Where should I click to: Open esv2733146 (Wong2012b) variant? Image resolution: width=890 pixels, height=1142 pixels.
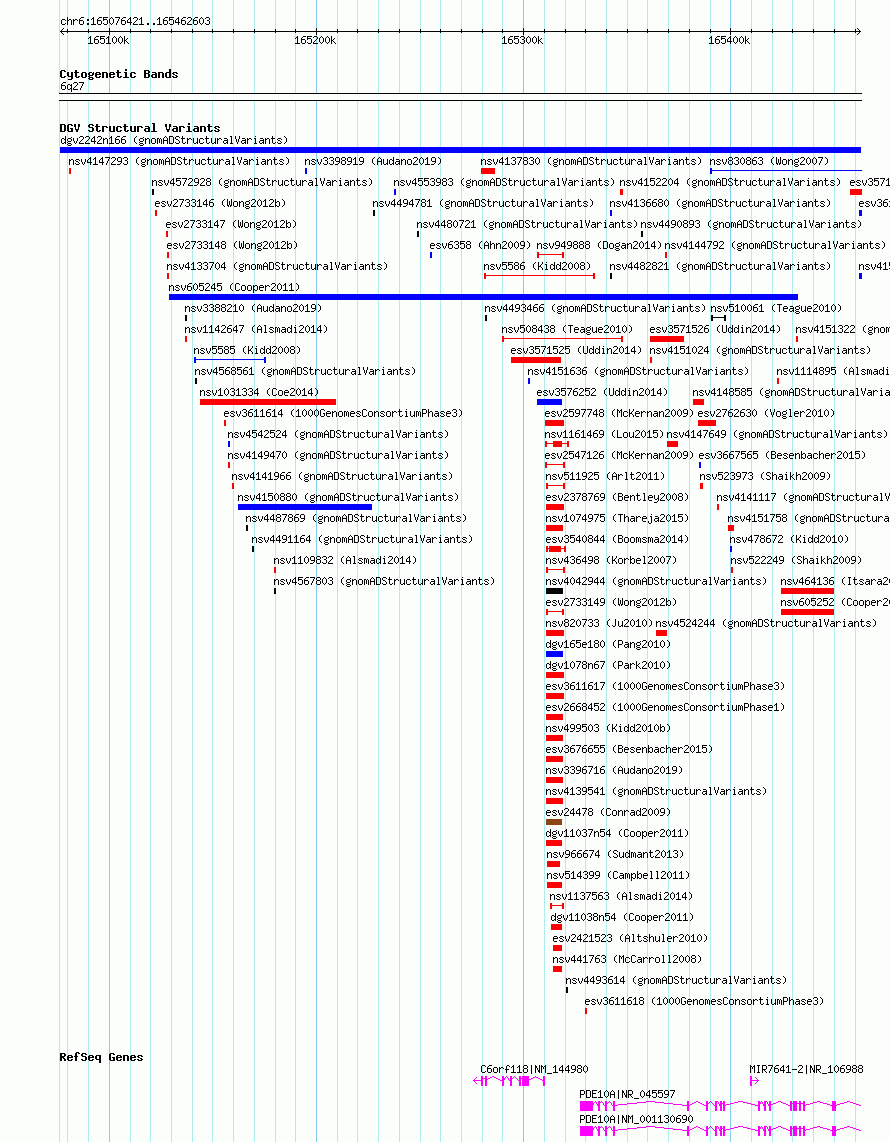(220, 203)
